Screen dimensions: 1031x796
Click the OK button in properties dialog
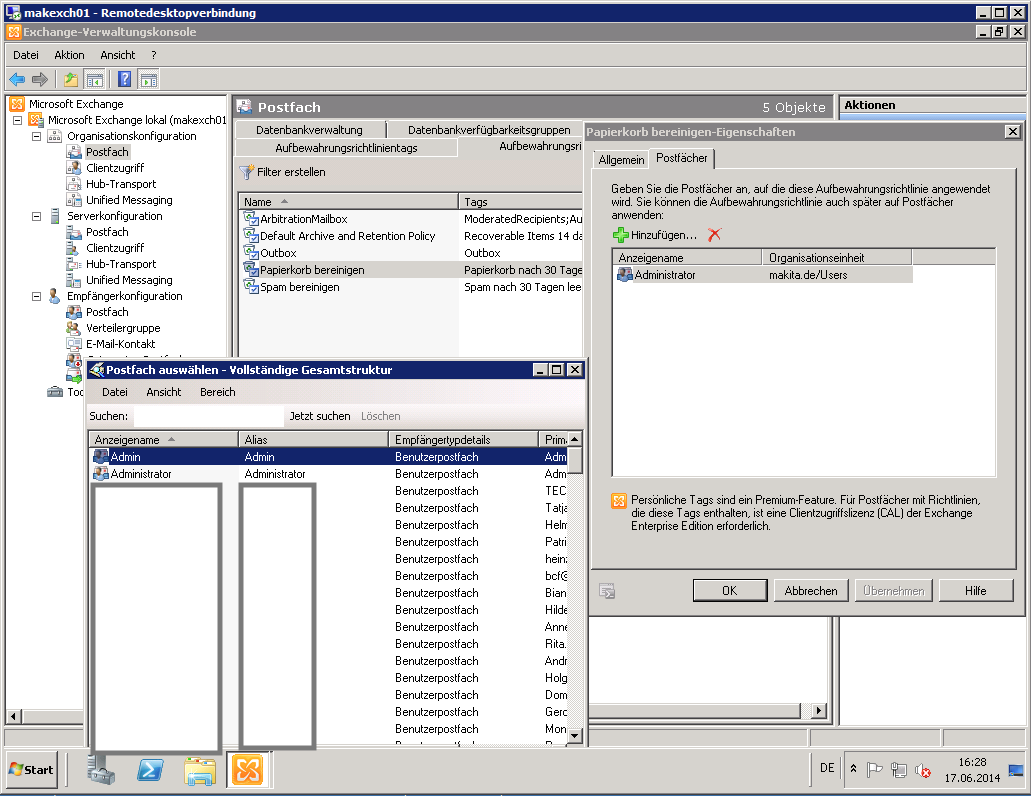pos(730,590)
